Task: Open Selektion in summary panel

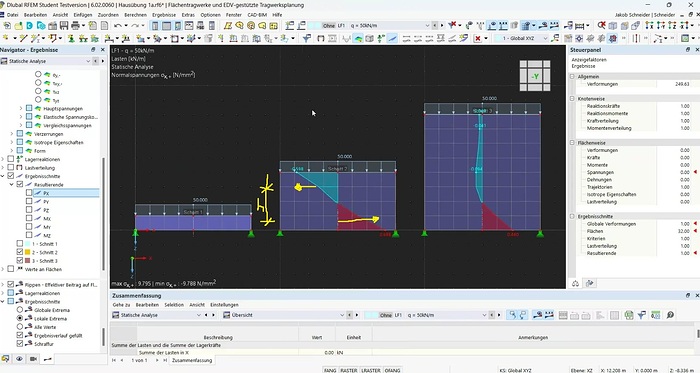Action: (174, 305)
